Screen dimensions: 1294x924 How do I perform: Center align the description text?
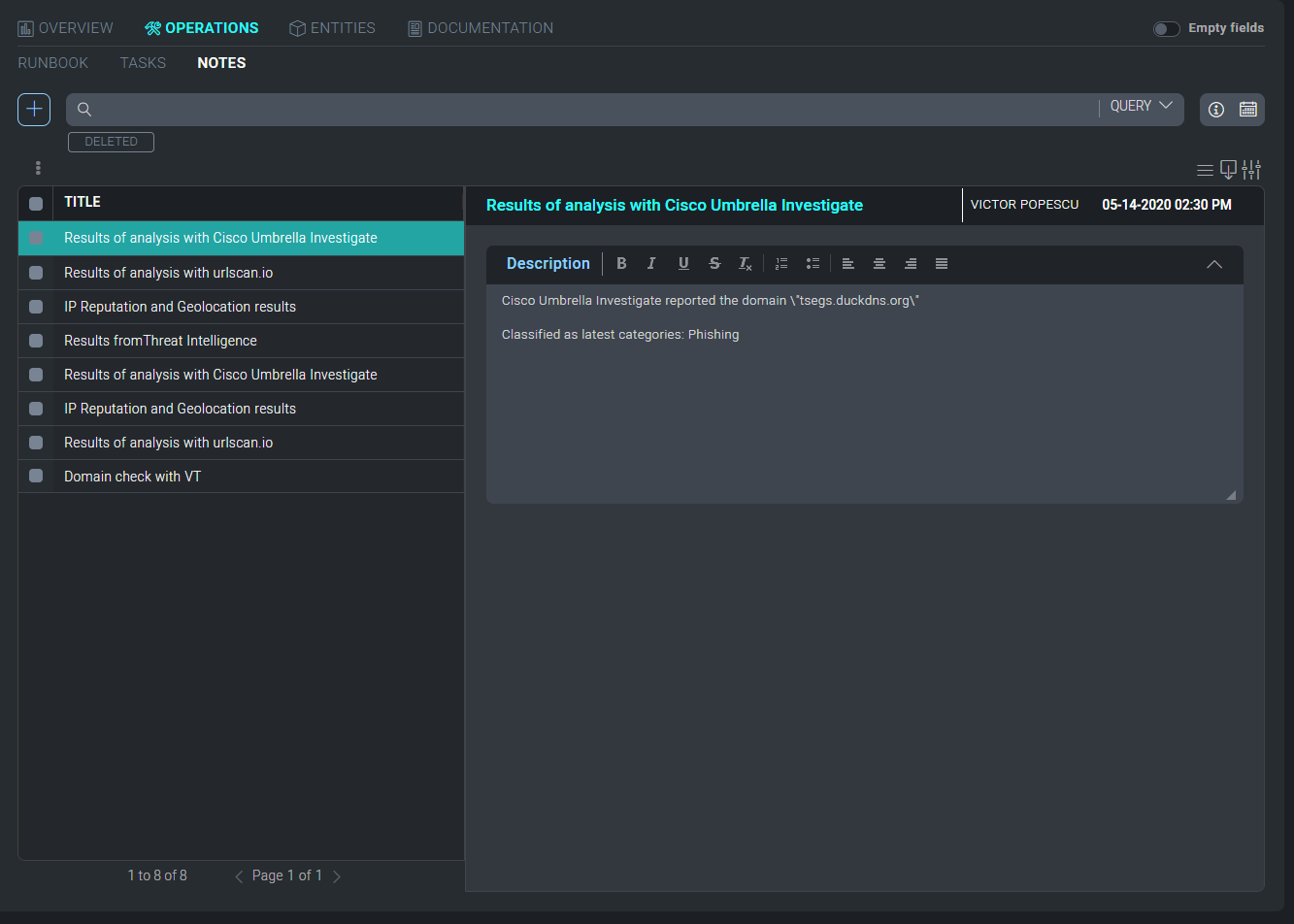point(879,264)
